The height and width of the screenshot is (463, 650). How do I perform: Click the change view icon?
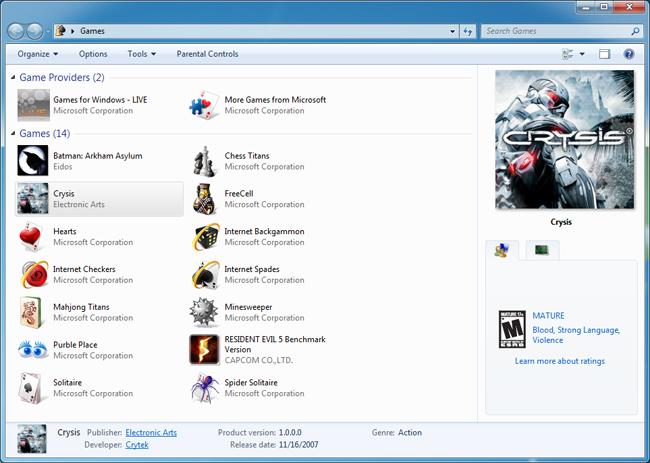568,54
